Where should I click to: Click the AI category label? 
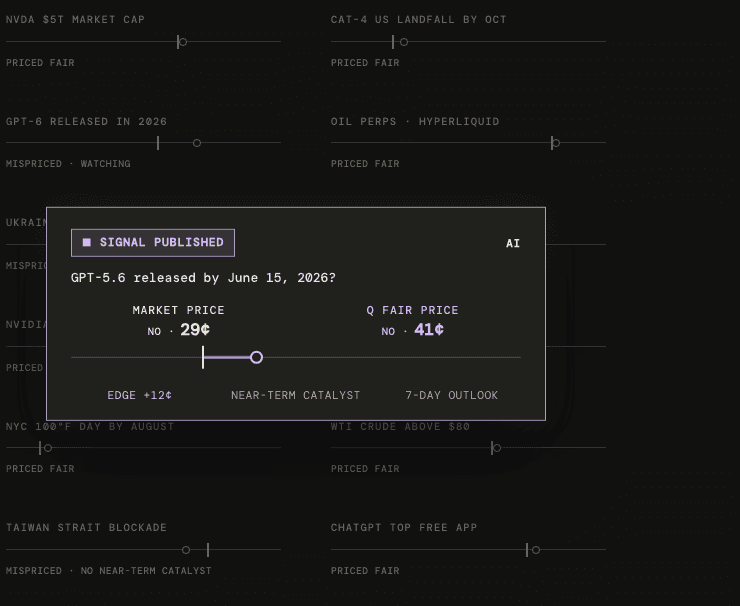click(513, 243)
